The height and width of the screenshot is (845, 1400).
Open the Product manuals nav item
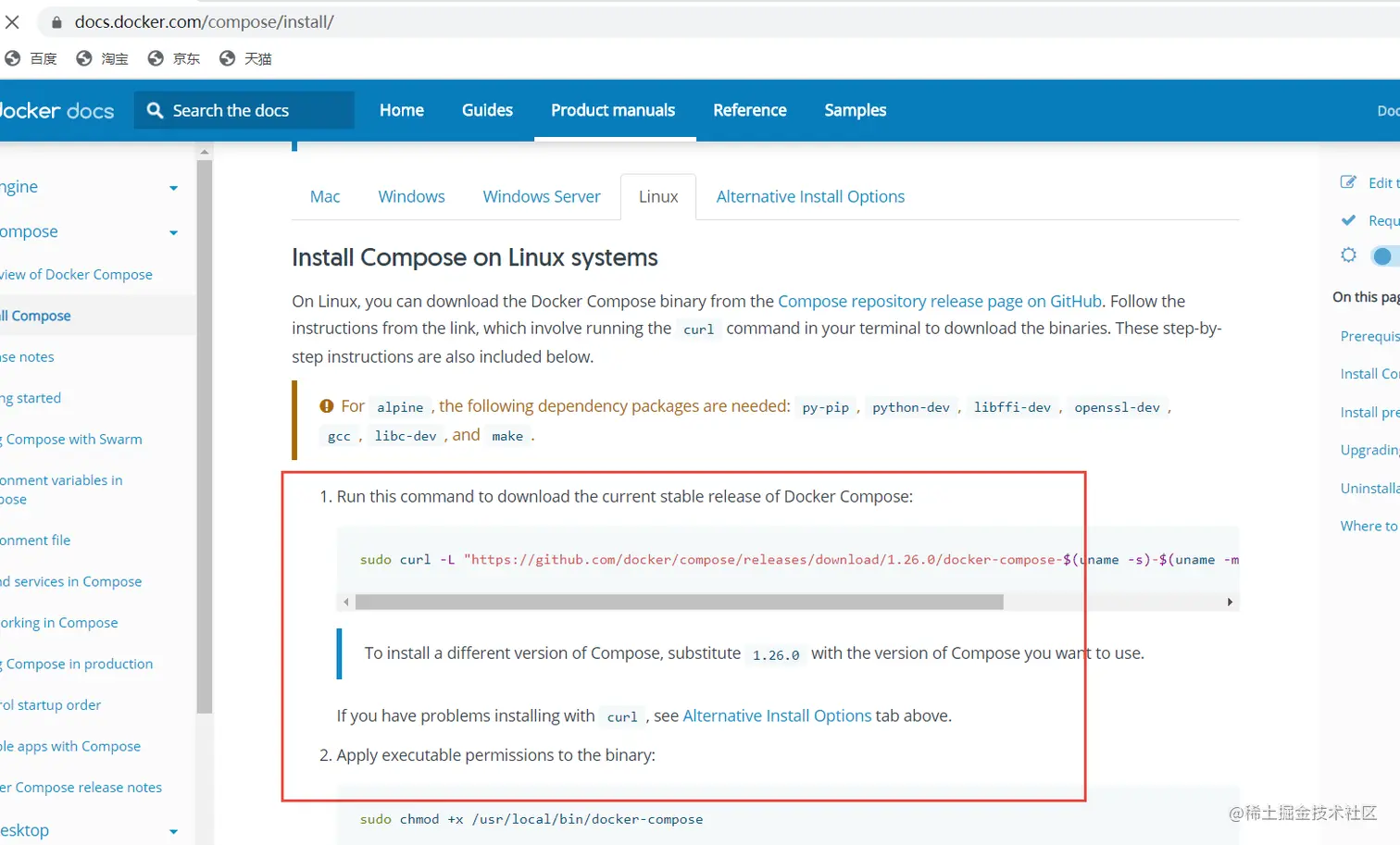[x=613, y=110]
